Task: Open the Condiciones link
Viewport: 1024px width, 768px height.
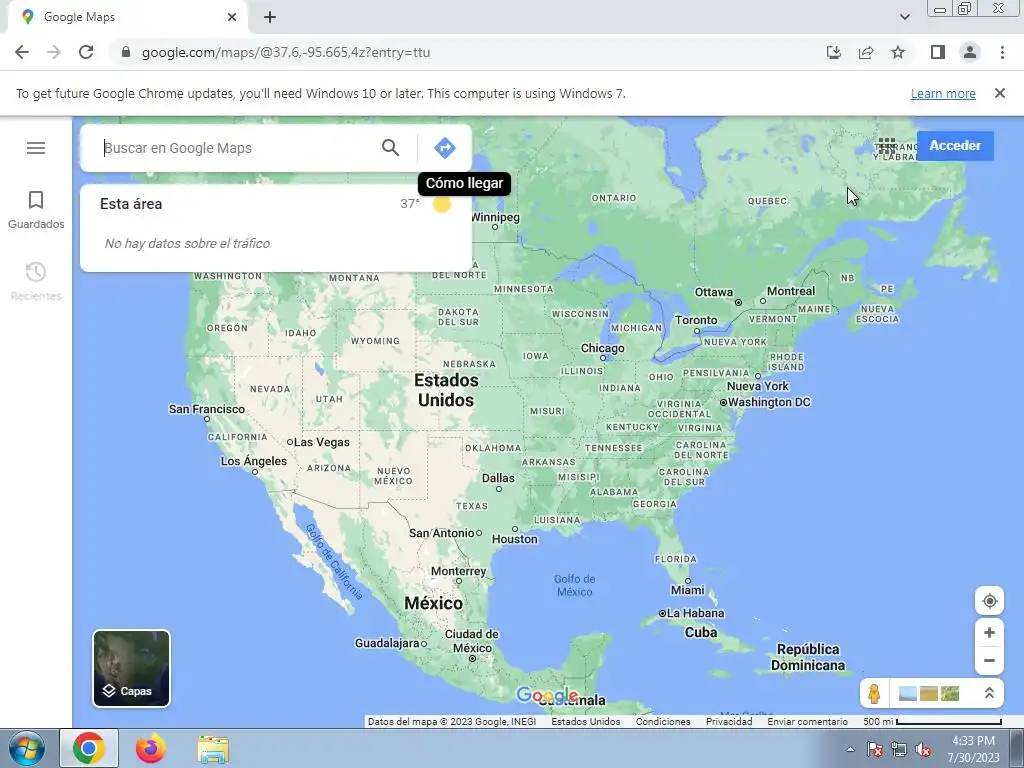Action: click(x=663, y=722)
